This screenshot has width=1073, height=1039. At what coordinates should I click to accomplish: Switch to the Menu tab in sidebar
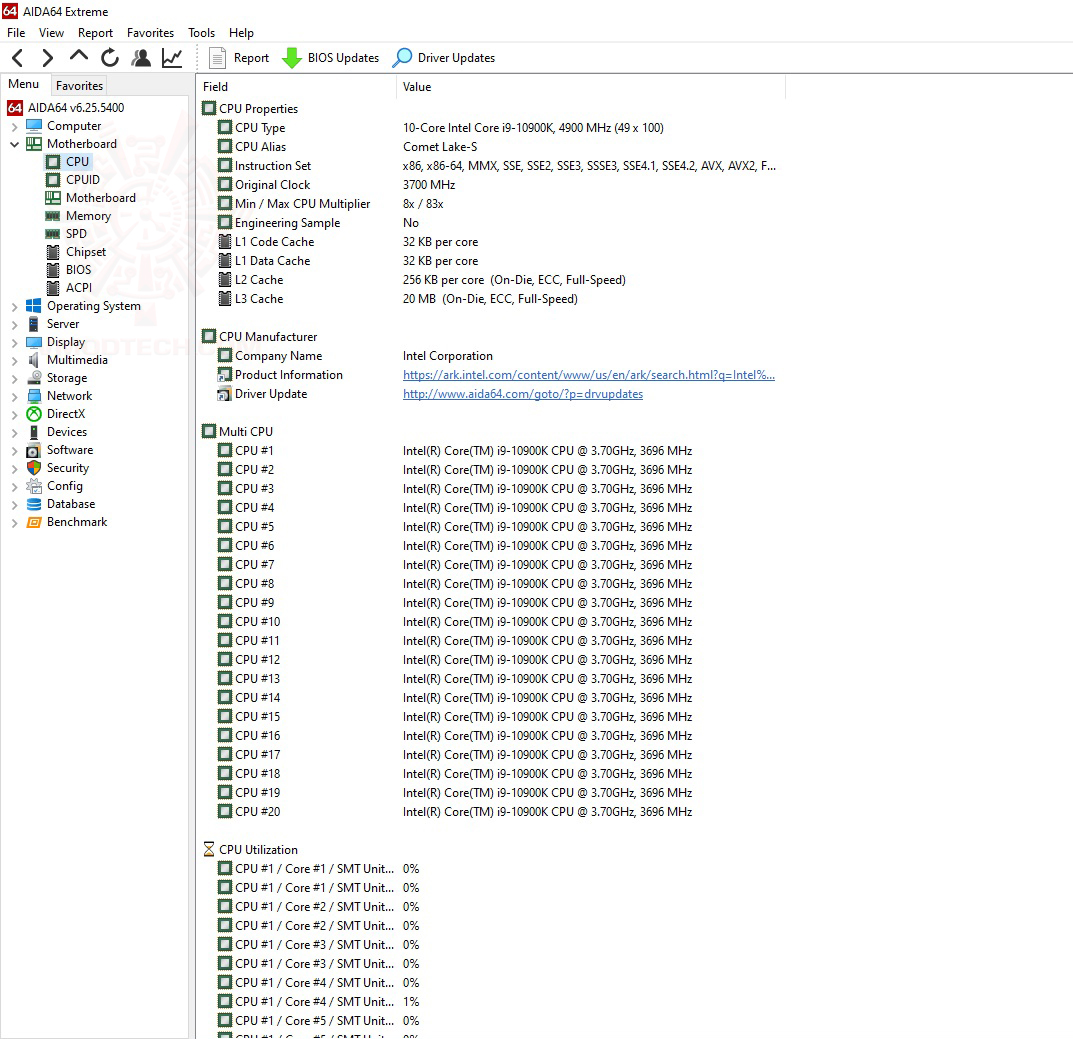24,84
